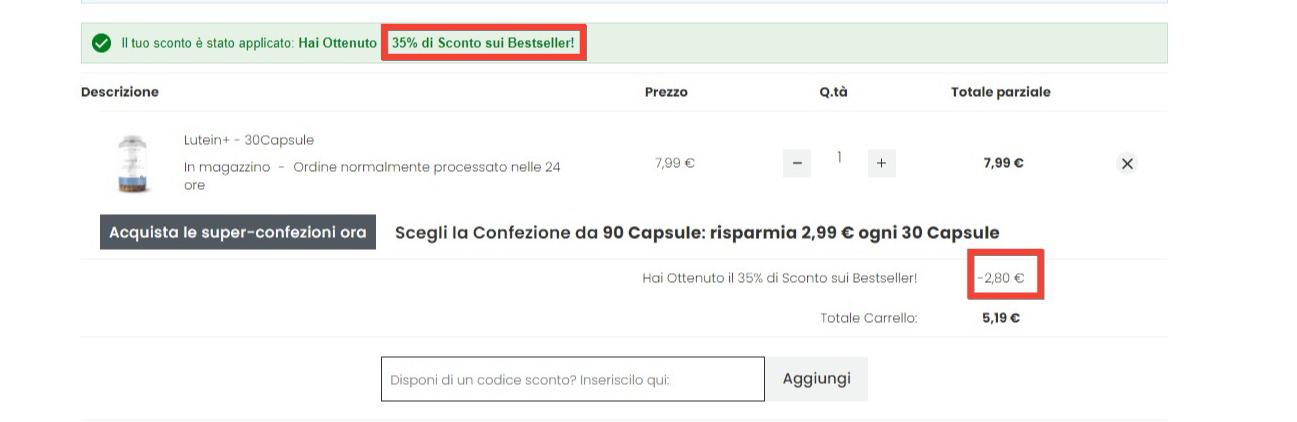The width and height of the screenshot is (1297, 422).
Task: Focus the discount code input field
Action: (x=572, y=379)
